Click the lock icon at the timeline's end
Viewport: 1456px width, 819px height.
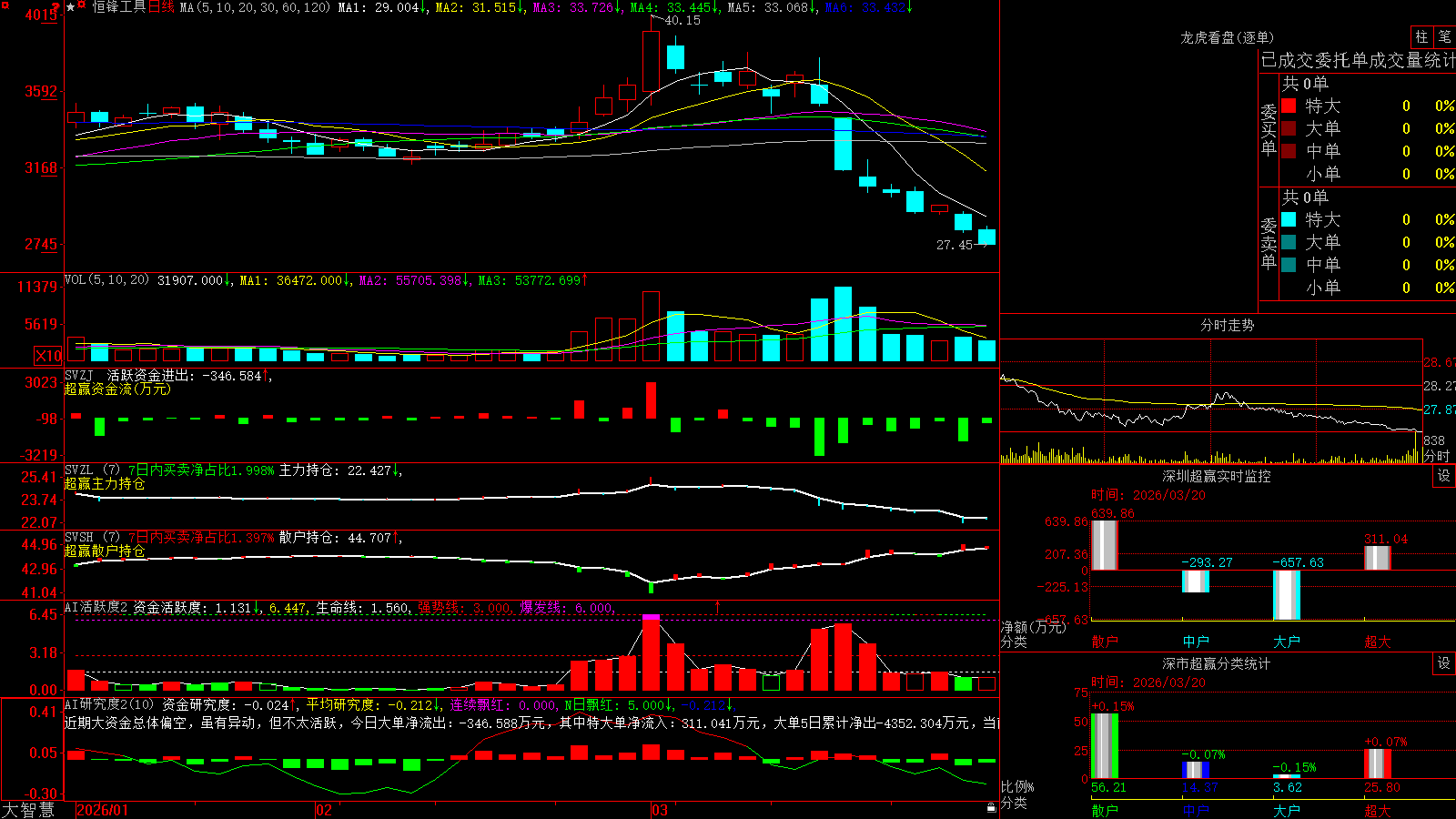991,808
